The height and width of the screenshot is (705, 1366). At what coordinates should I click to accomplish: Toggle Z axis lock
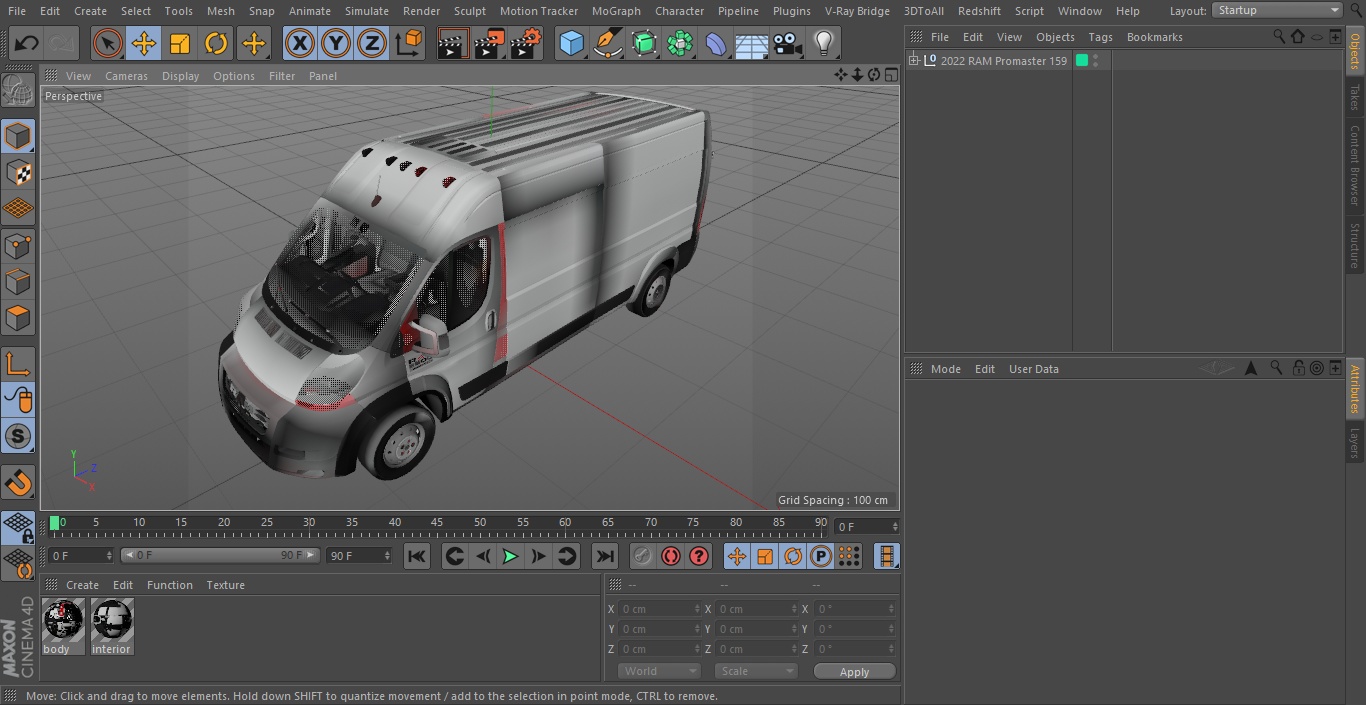[x=372, y=44]
